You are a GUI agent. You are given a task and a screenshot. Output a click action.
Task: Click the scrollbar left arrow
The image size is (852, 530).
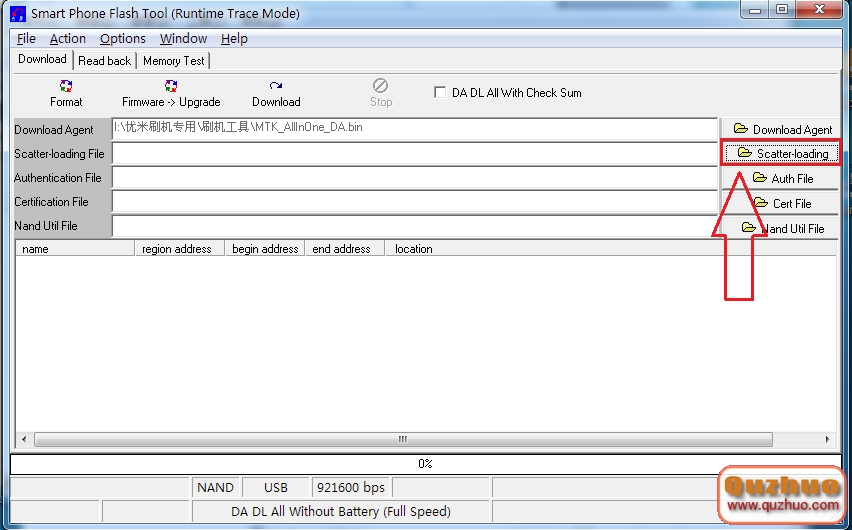[x=24, y=439]
